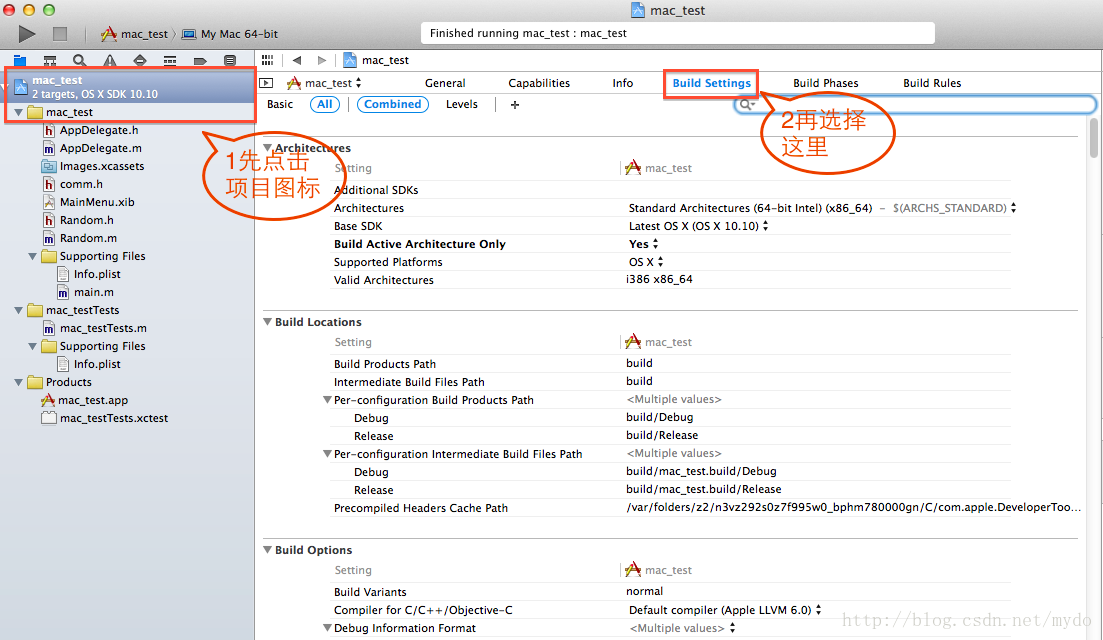The image size is (1103, 640).
Task: Open the Issue navigator warning icon
Action: (x=110, y=60)
